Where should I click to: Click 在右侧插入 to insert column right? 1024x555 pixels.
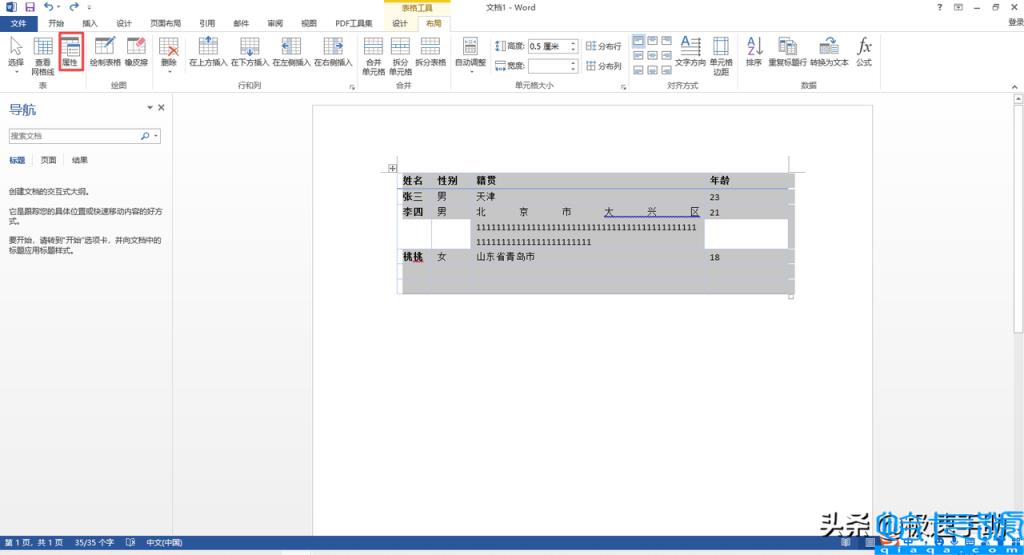[333, 50]
